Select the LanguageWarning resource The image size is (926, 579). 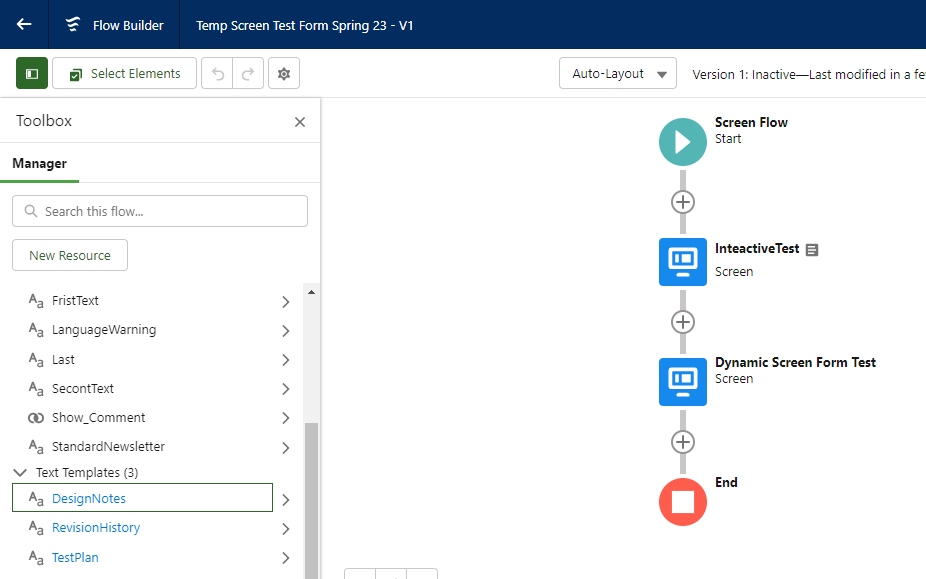coord(104,330)
